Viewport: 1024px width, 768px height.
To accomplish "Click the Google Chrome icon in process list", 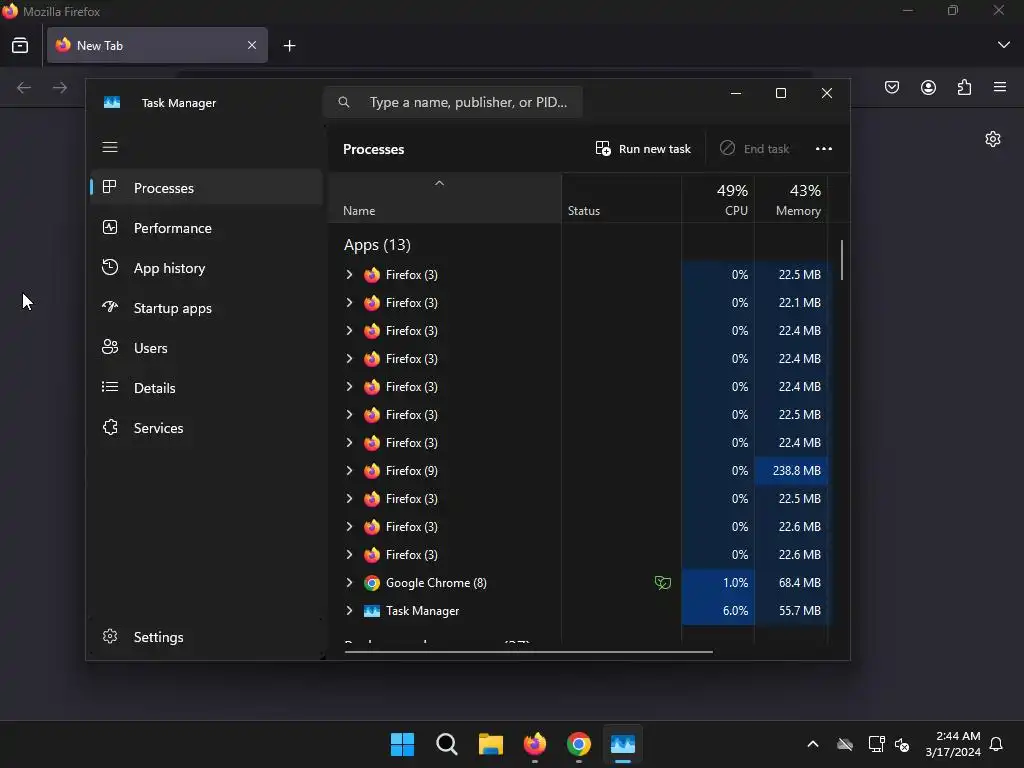I will tap(372, 583).
